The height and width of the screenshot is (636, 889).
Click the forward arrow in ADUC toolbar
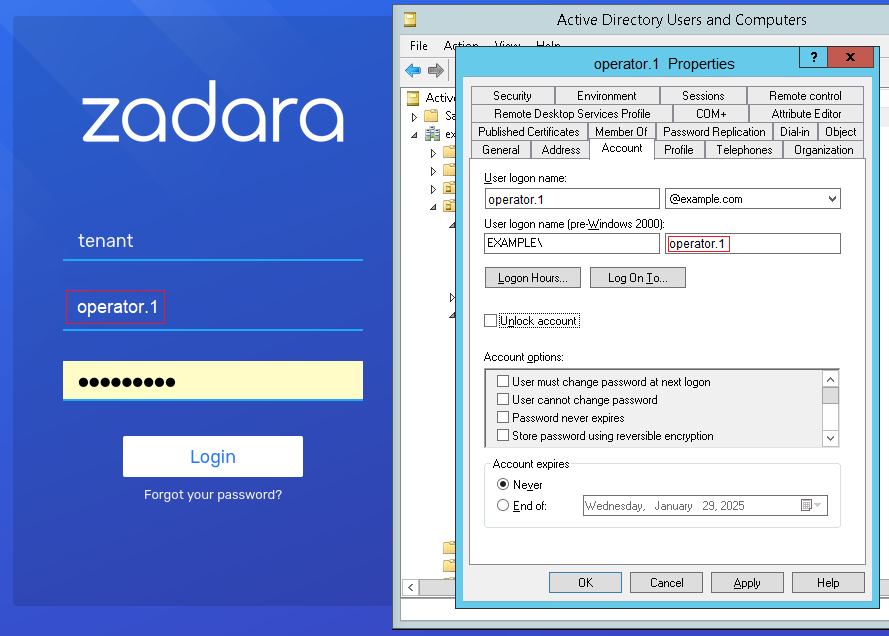point(435,70)
